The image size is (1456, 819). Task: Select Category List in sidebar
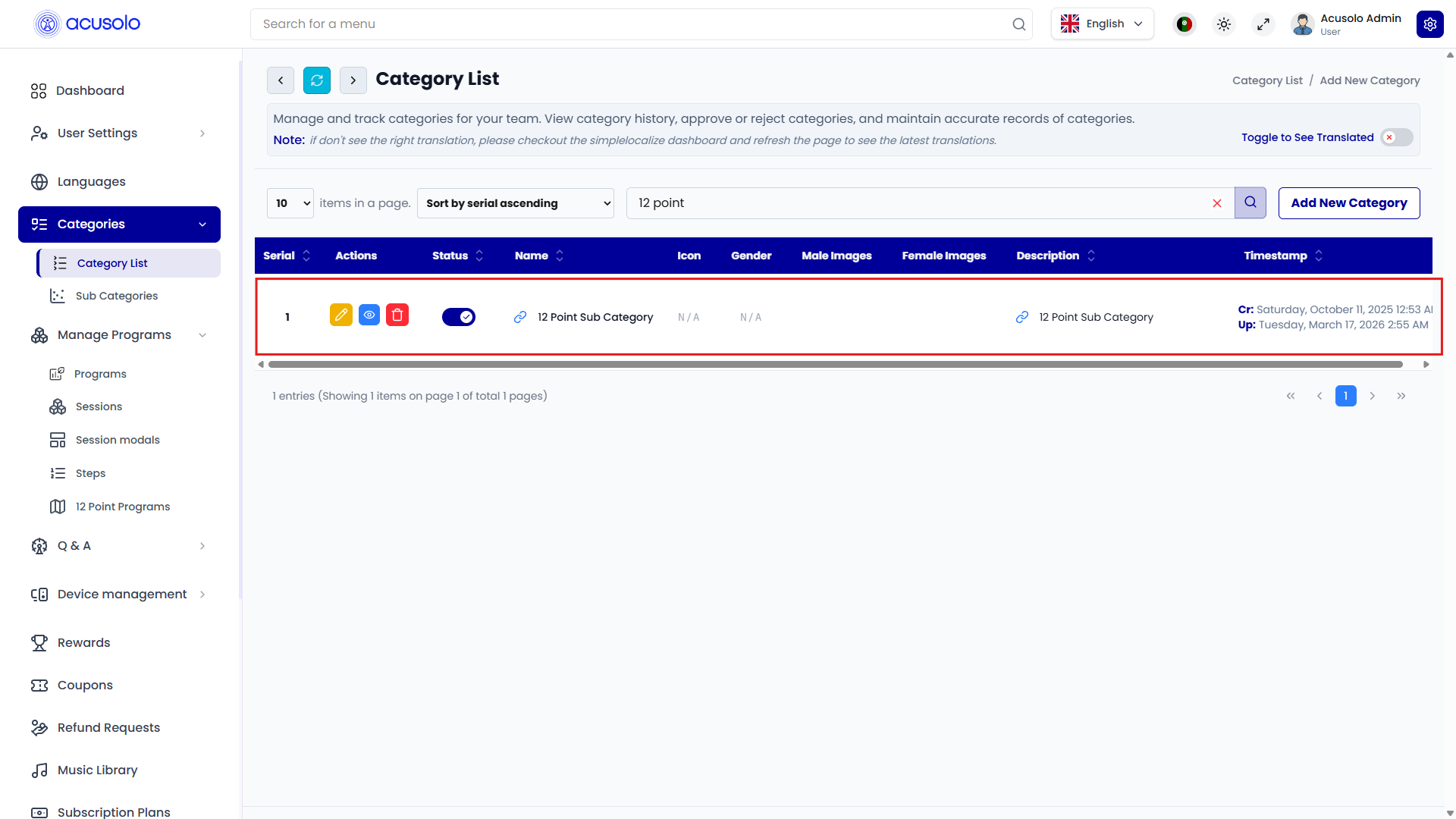[129, 263]
